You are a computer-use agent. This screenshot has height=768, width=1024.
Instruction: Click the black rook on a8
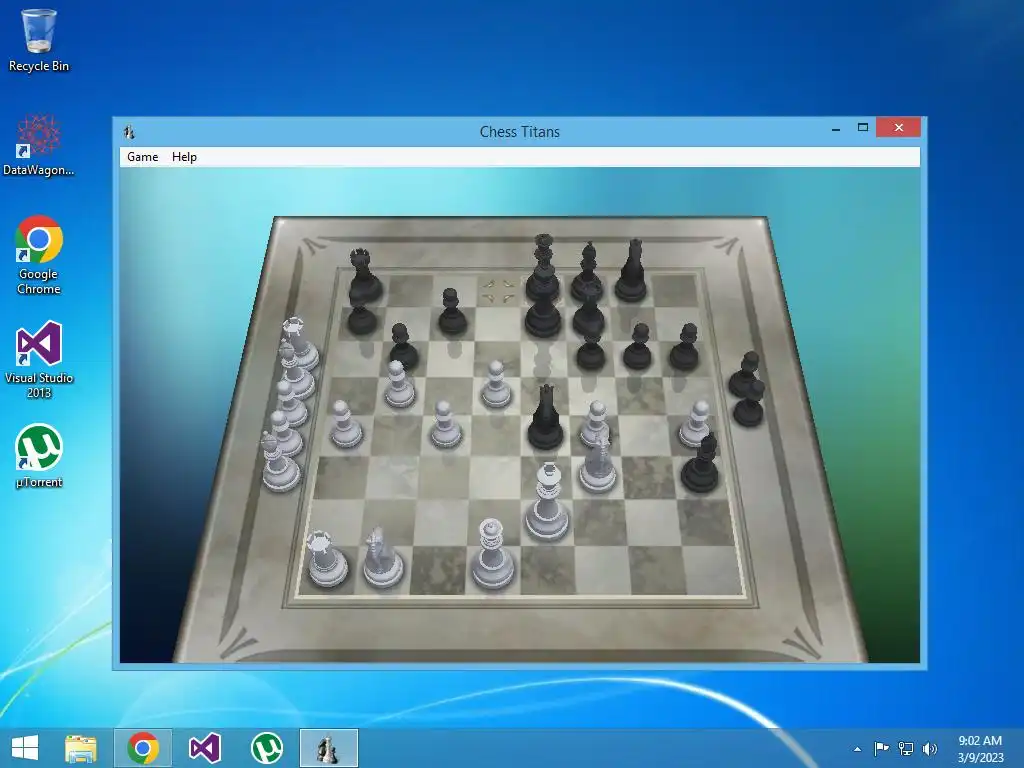point(366,276)
